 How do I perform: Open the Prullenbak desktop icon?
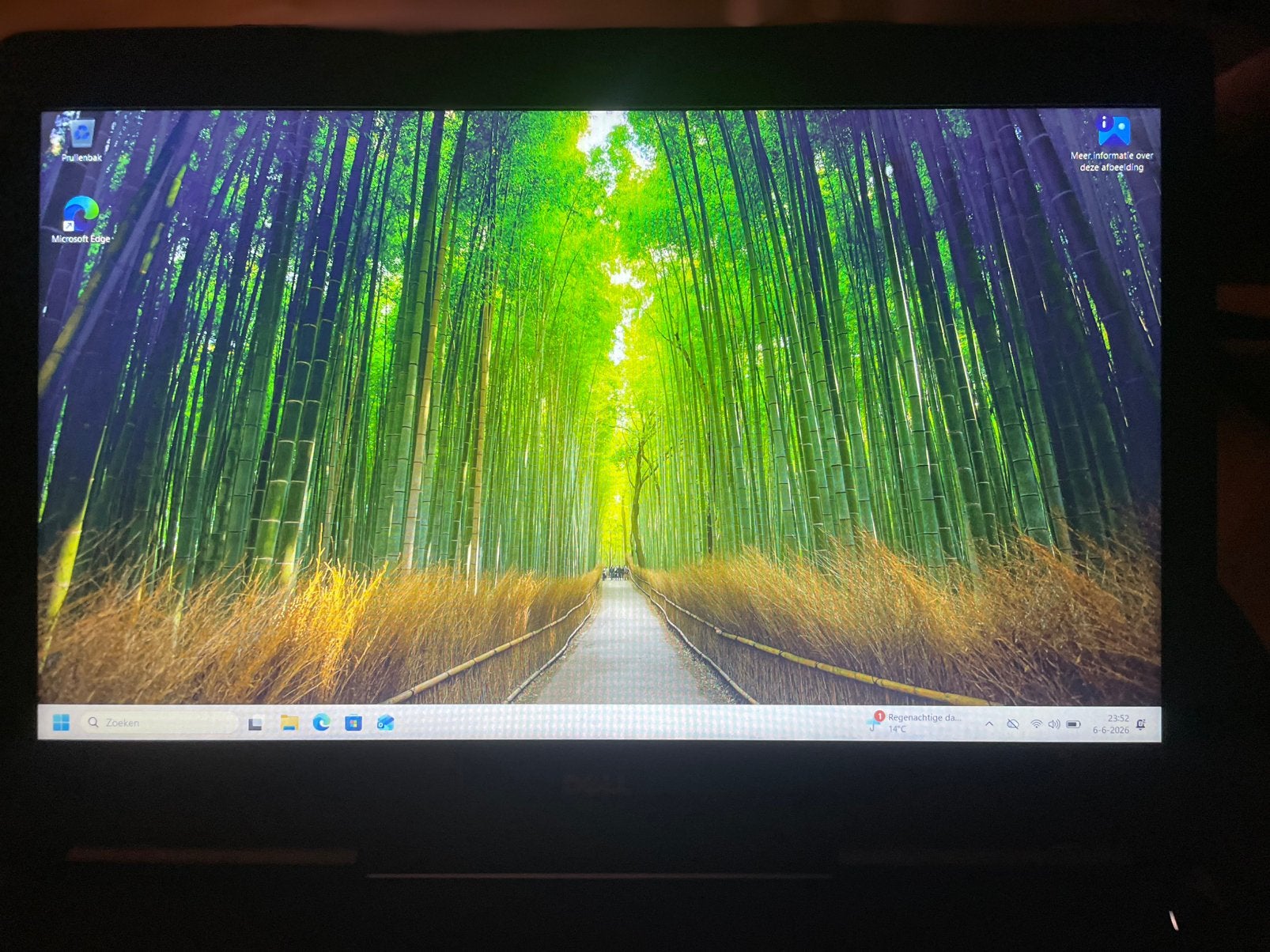tap(81, 139)
